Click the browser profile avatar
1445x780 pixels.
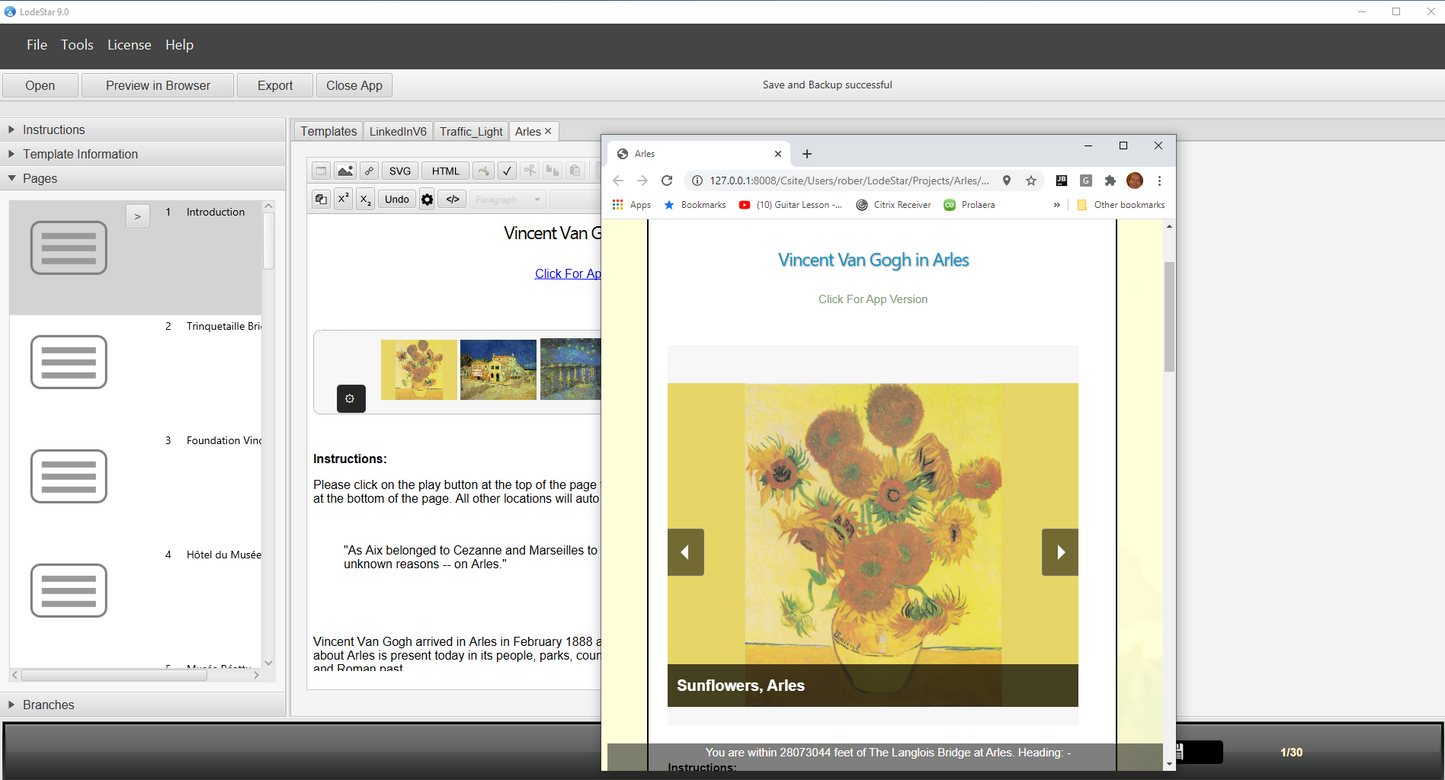1134,181
